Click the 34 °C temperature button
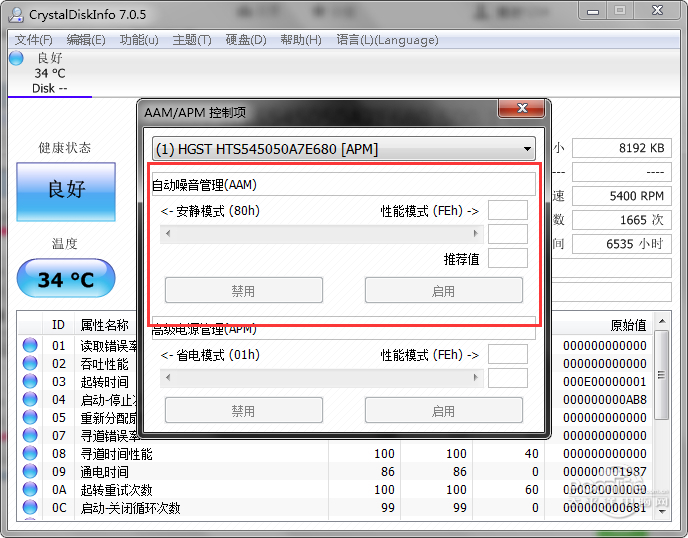The height and width of the screenshot is (538, 688). pyautogui.click(x=66, y=278)
